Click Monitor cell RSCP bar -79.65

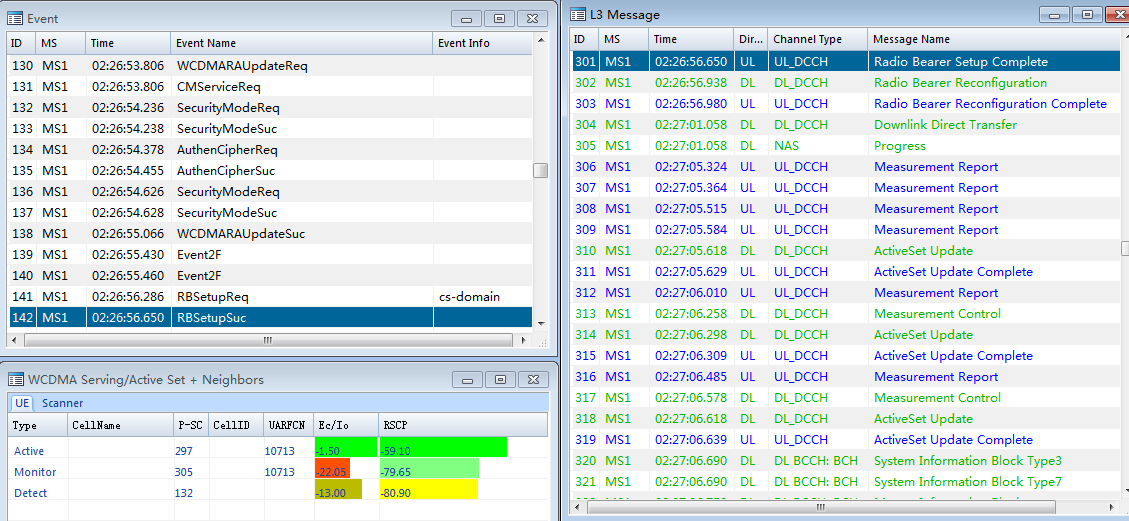(429, 468)
